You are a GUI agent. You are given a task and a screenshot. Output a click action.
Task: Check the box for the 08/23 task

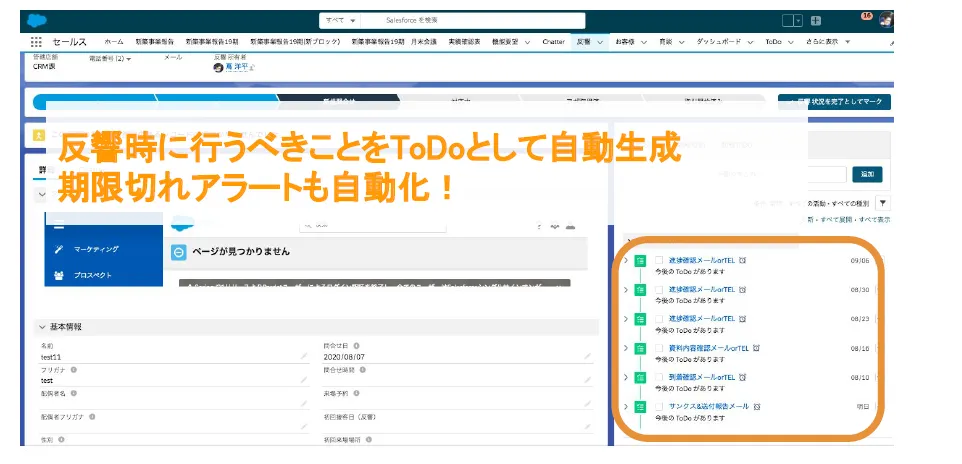pos(660,319)
